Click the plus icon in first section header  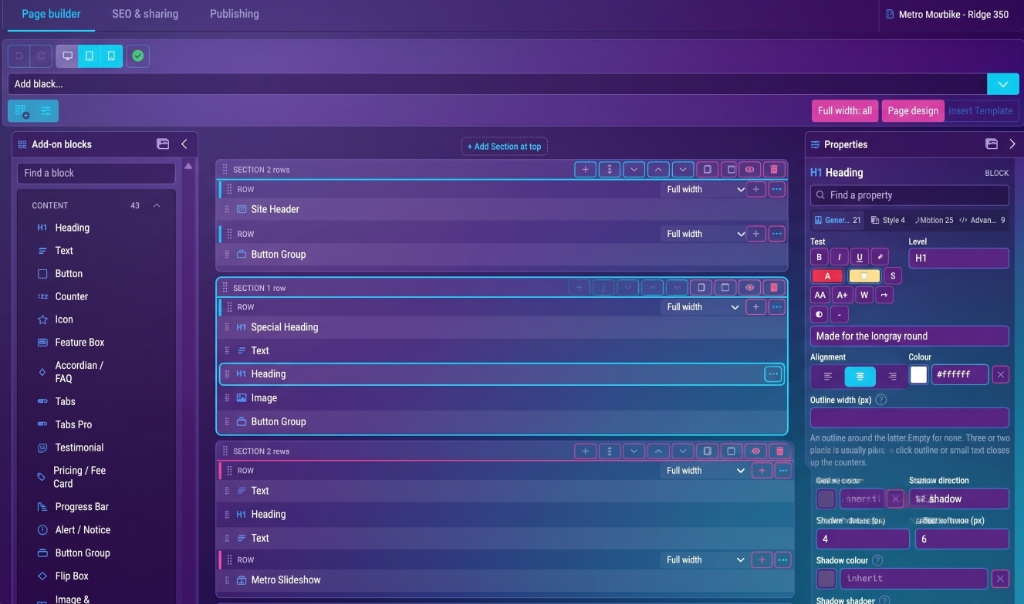click(585, 170)
